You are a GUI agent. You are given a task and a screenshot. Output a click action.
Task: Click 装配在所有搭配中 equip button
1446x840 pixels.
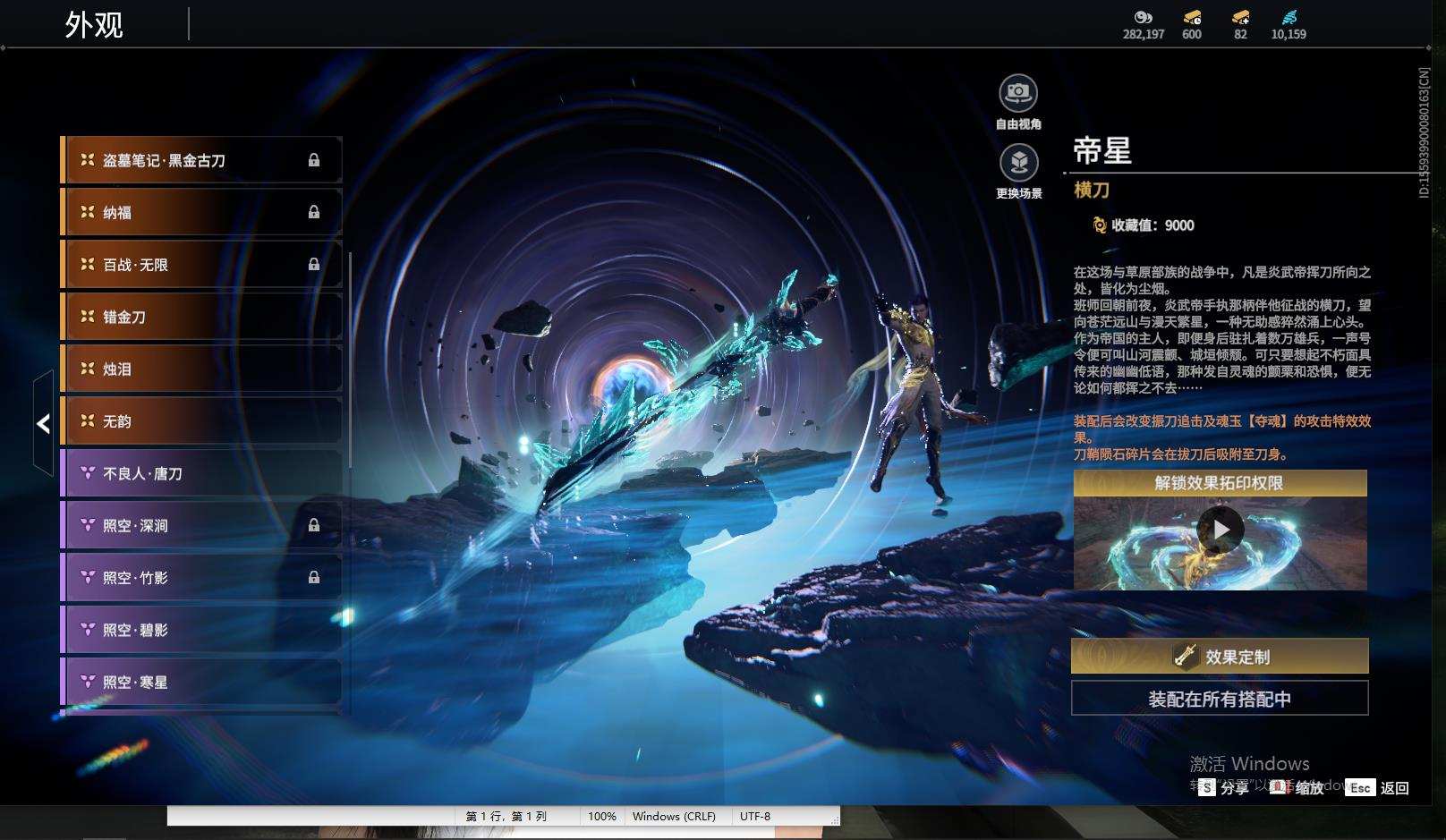tap(1220, 699)
